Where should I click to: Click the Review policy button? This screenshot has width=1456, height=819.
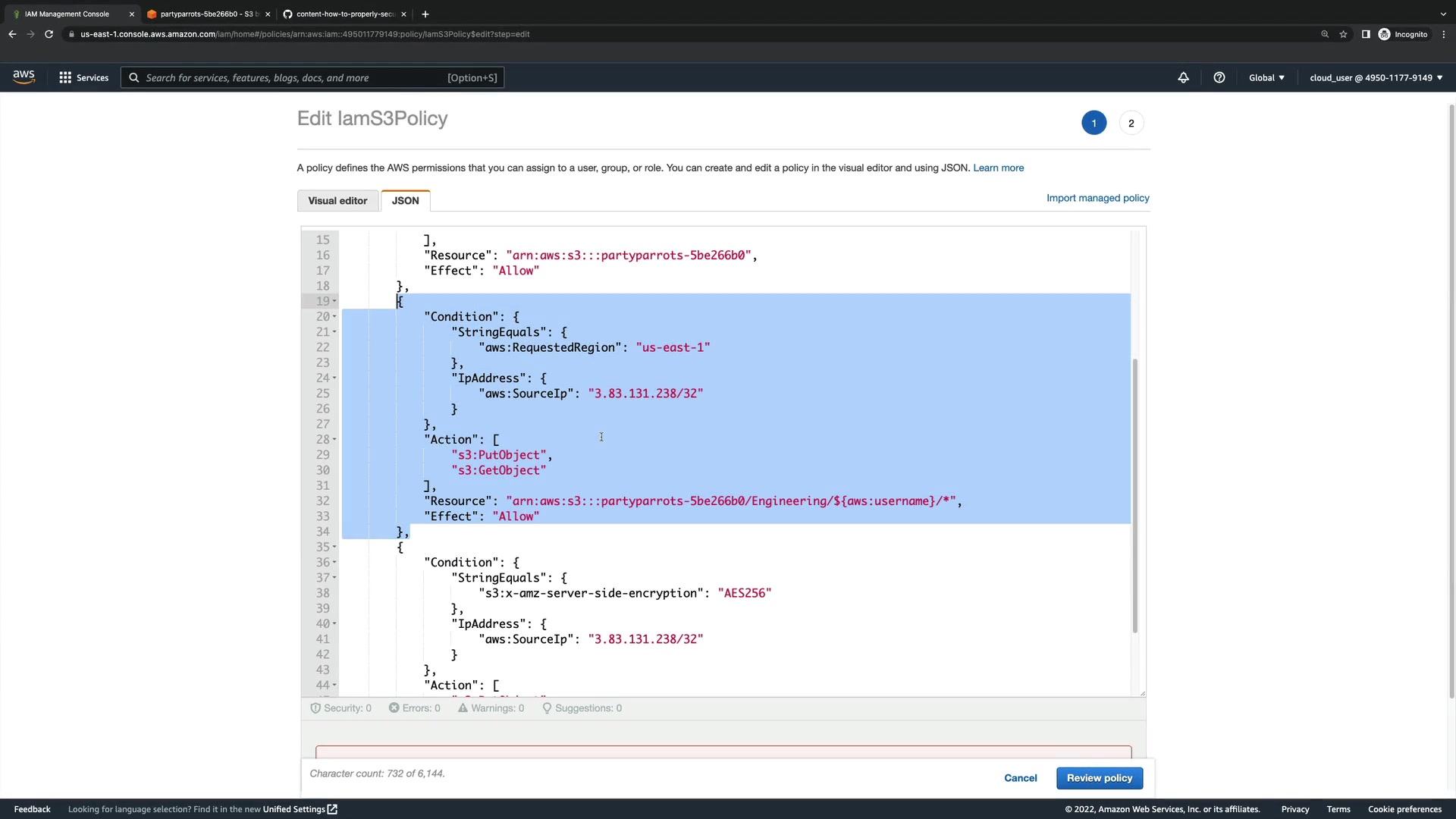[x=1099, y=778]
